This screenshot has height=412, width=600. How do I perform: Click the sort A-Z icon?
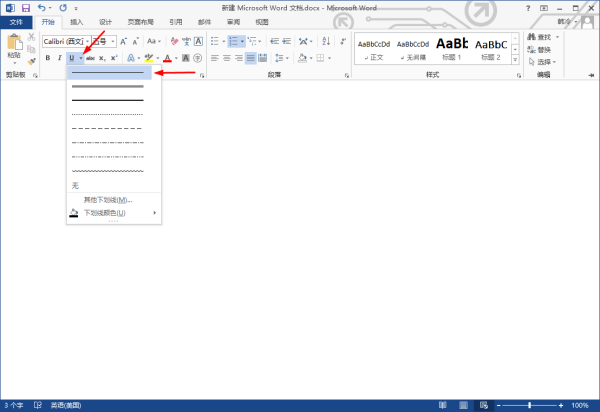326,41
